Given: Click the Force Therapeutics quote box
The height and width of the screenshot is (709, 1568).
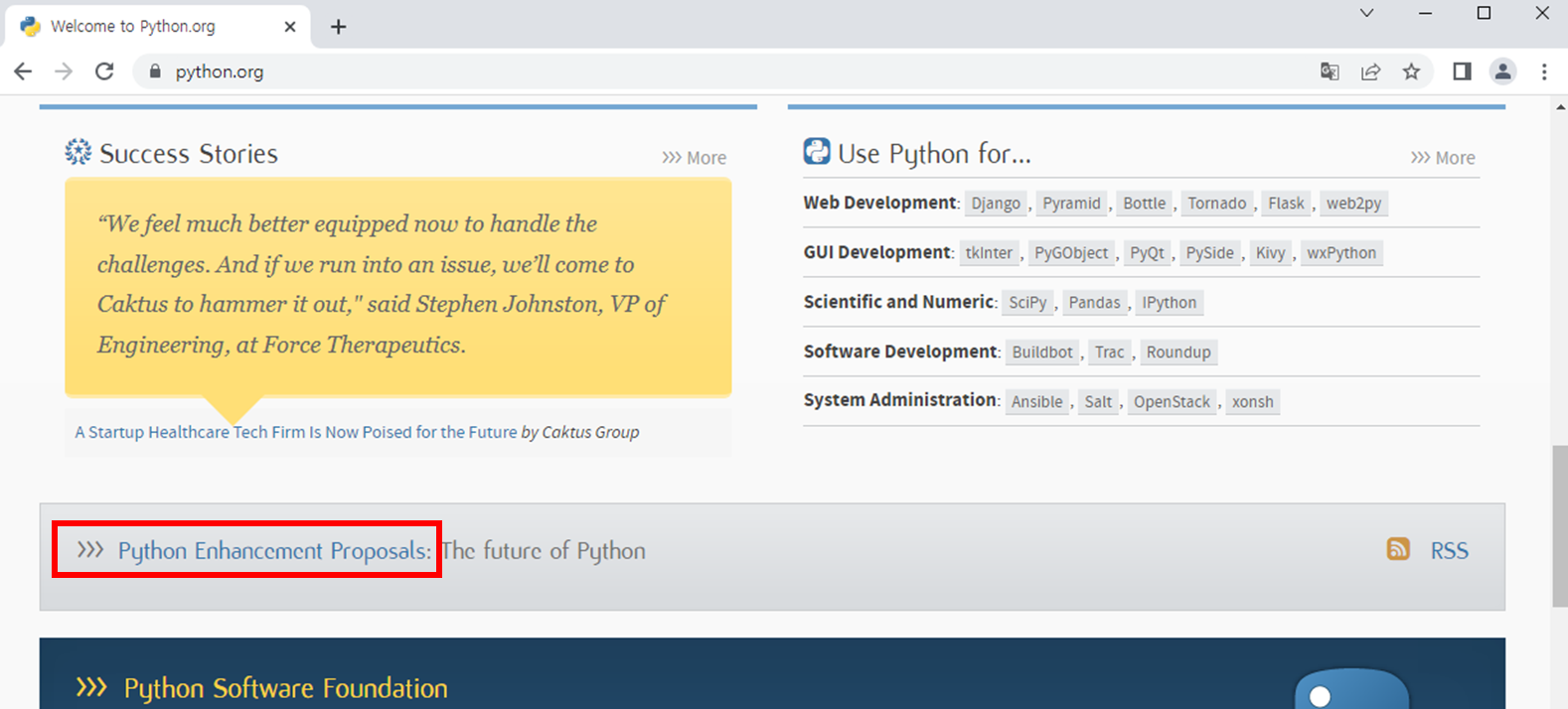Looking at the screenshot, I should [398, 286].
